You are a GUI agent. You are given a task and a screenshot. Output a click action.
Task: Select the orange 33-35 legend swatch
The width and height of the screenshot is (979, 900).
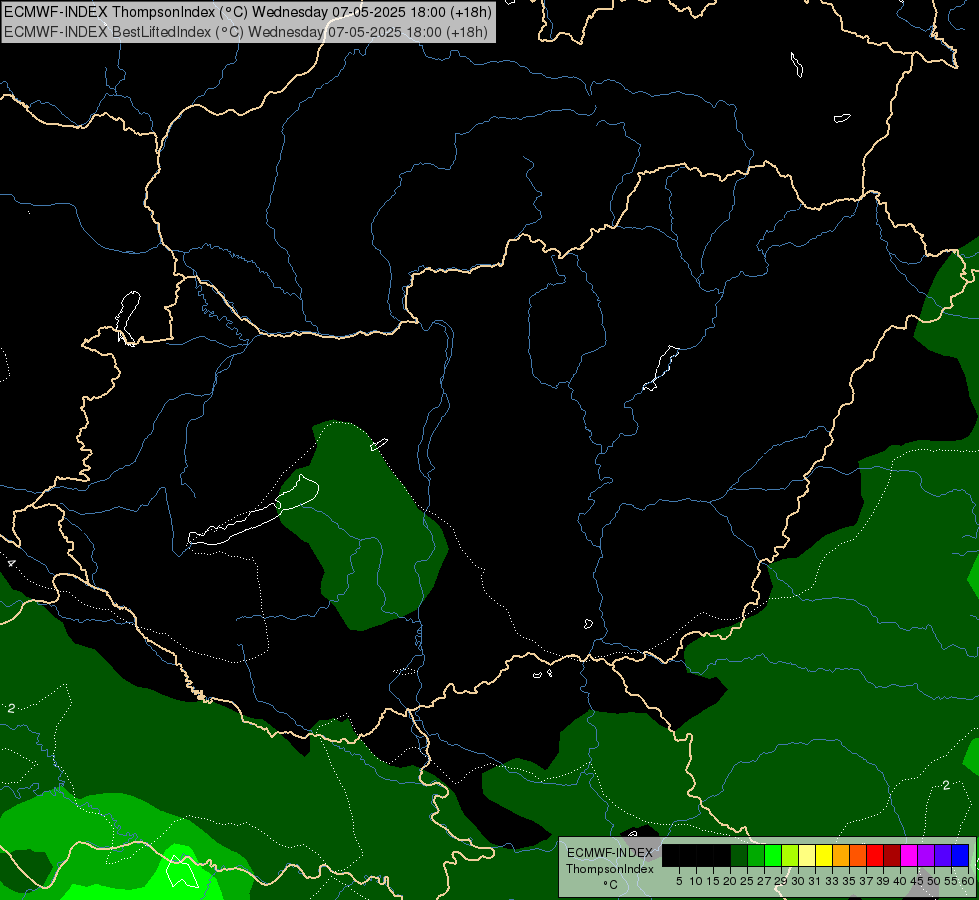[841, 855]
